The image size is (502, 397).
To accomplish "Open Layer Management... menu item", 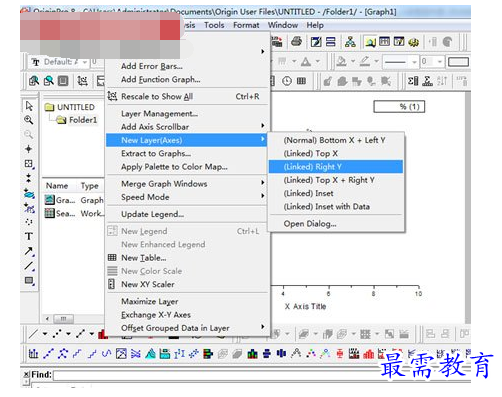I will [x=187, y=113].
